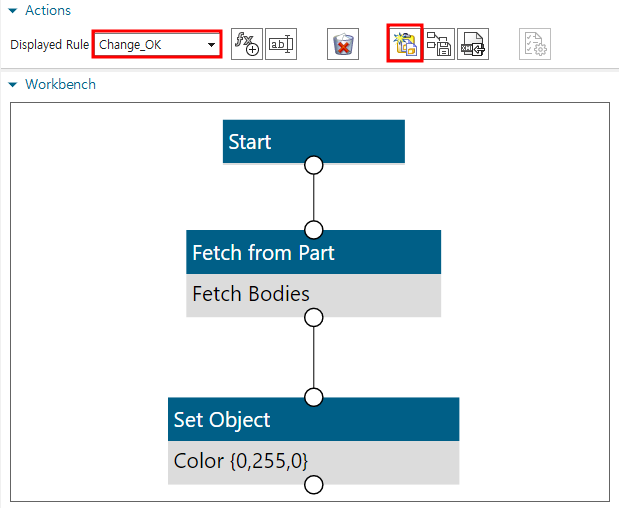The width and height of the screenshot is (619, 508).
Task: Click the Fetch from Part input connector
Action: click(313, 229)
